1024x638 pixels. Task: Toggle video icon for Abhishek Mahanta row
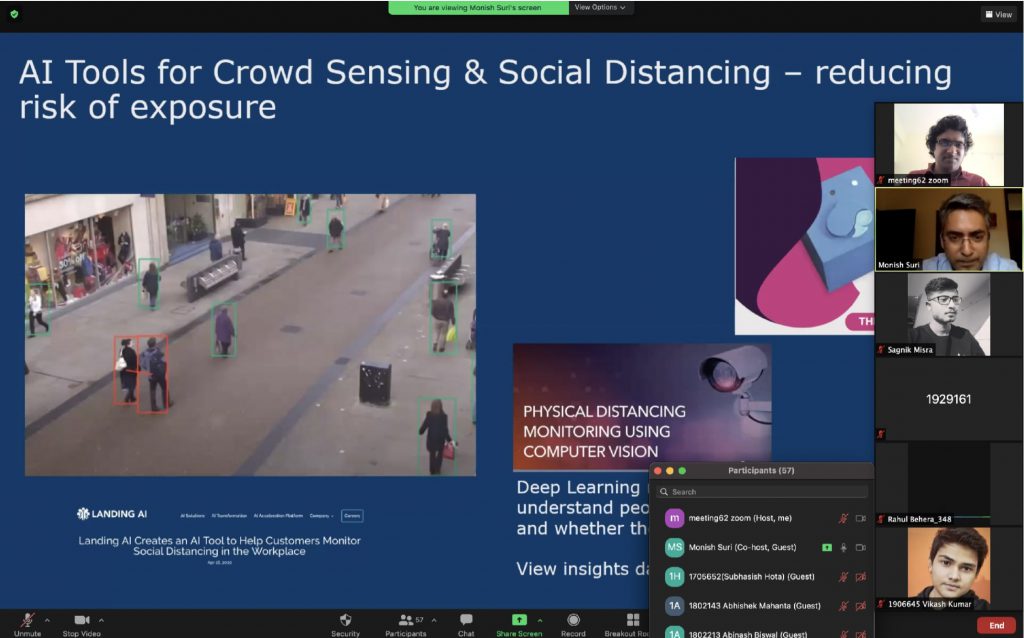coord(861,606)
